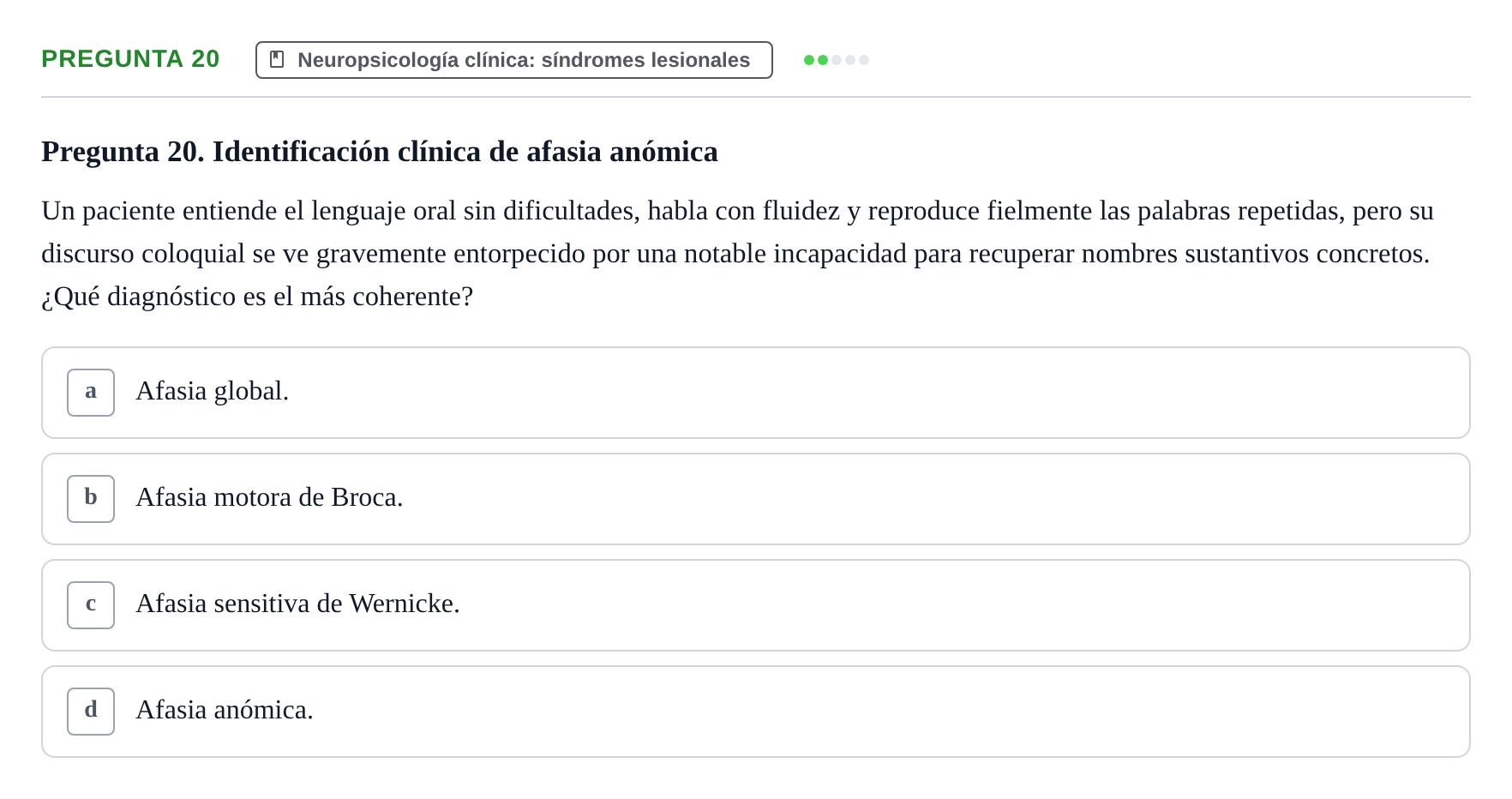Click the bookmark icon in the topic tag
This screenshot has height=799, width=1512.
click(x=277, y=59)
